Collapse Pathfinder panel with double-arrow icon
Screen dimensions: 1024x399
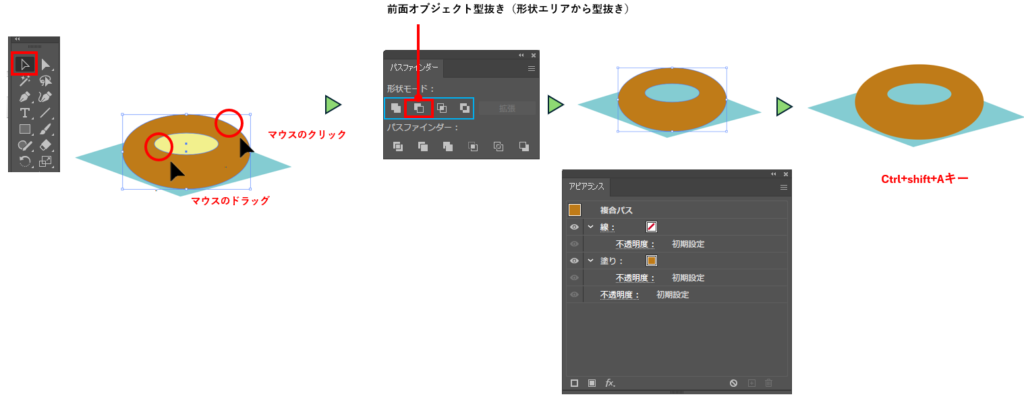coord(521,56)
